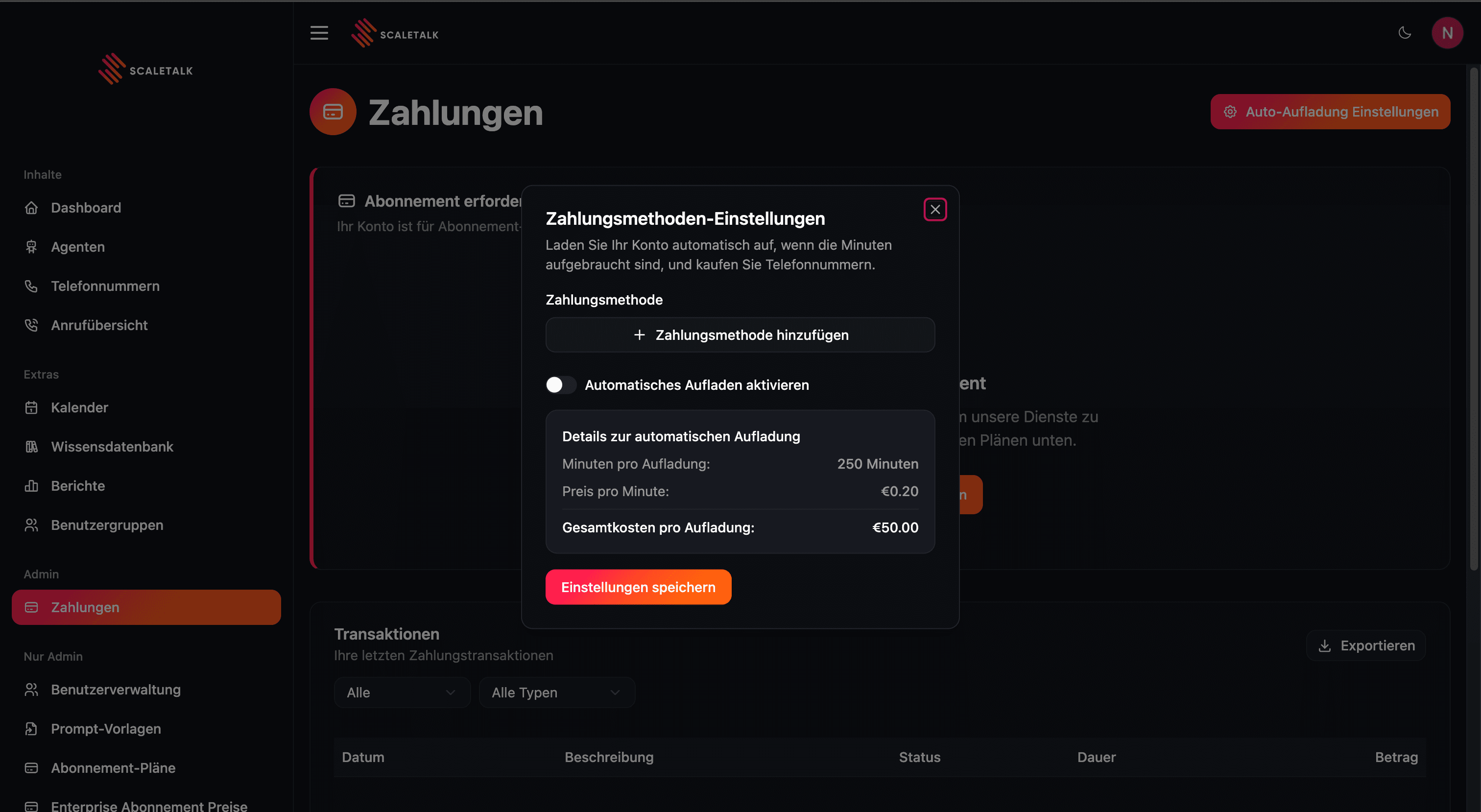Export transactions with the Exportieren option

tap(1365, 645)
